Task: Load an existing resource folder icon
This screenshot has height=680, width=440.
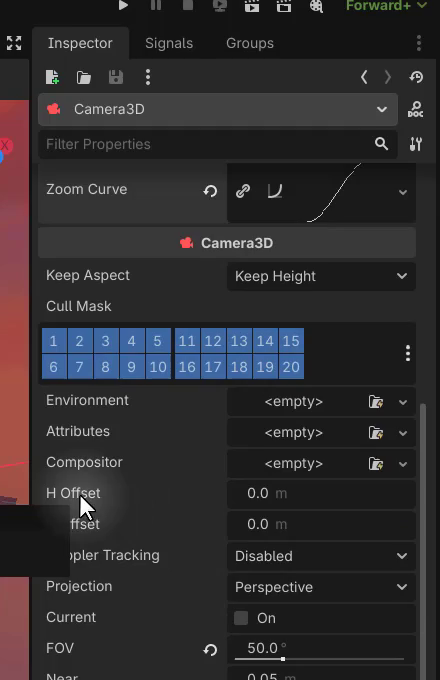Action: [84, 77]
